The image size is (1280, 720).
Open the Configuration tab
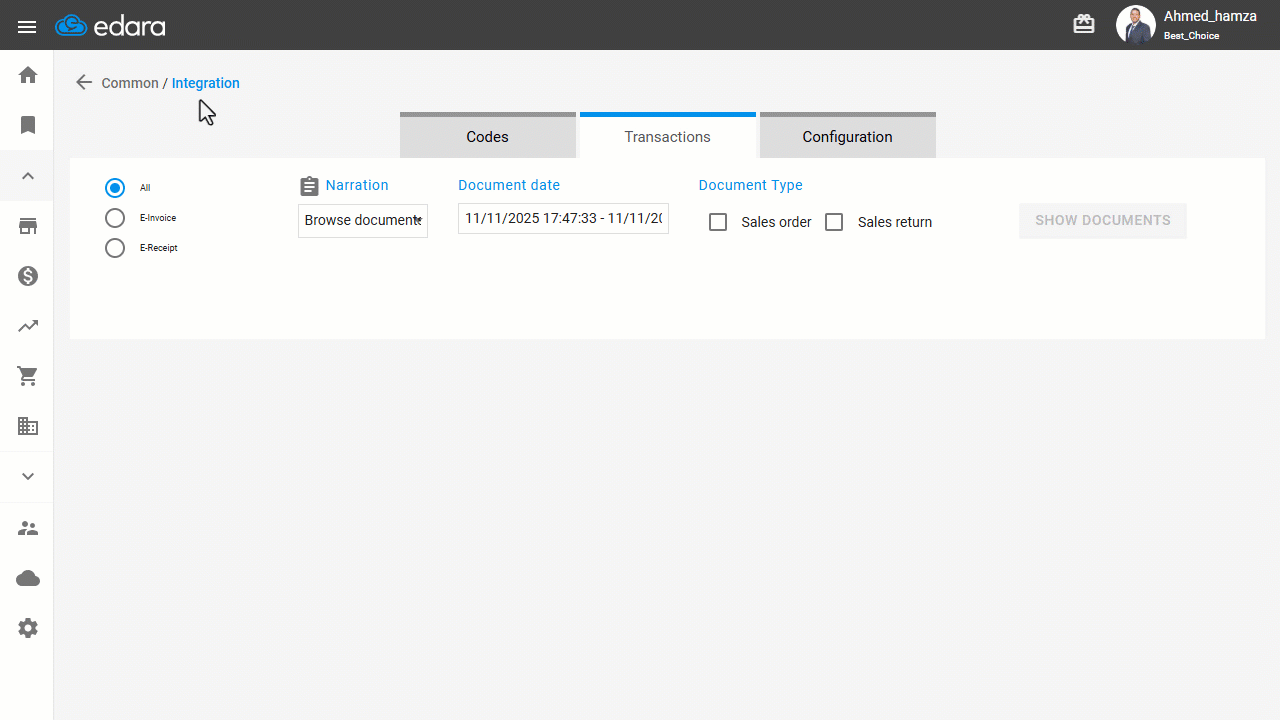pyautogui.click(x=848, y=135)
